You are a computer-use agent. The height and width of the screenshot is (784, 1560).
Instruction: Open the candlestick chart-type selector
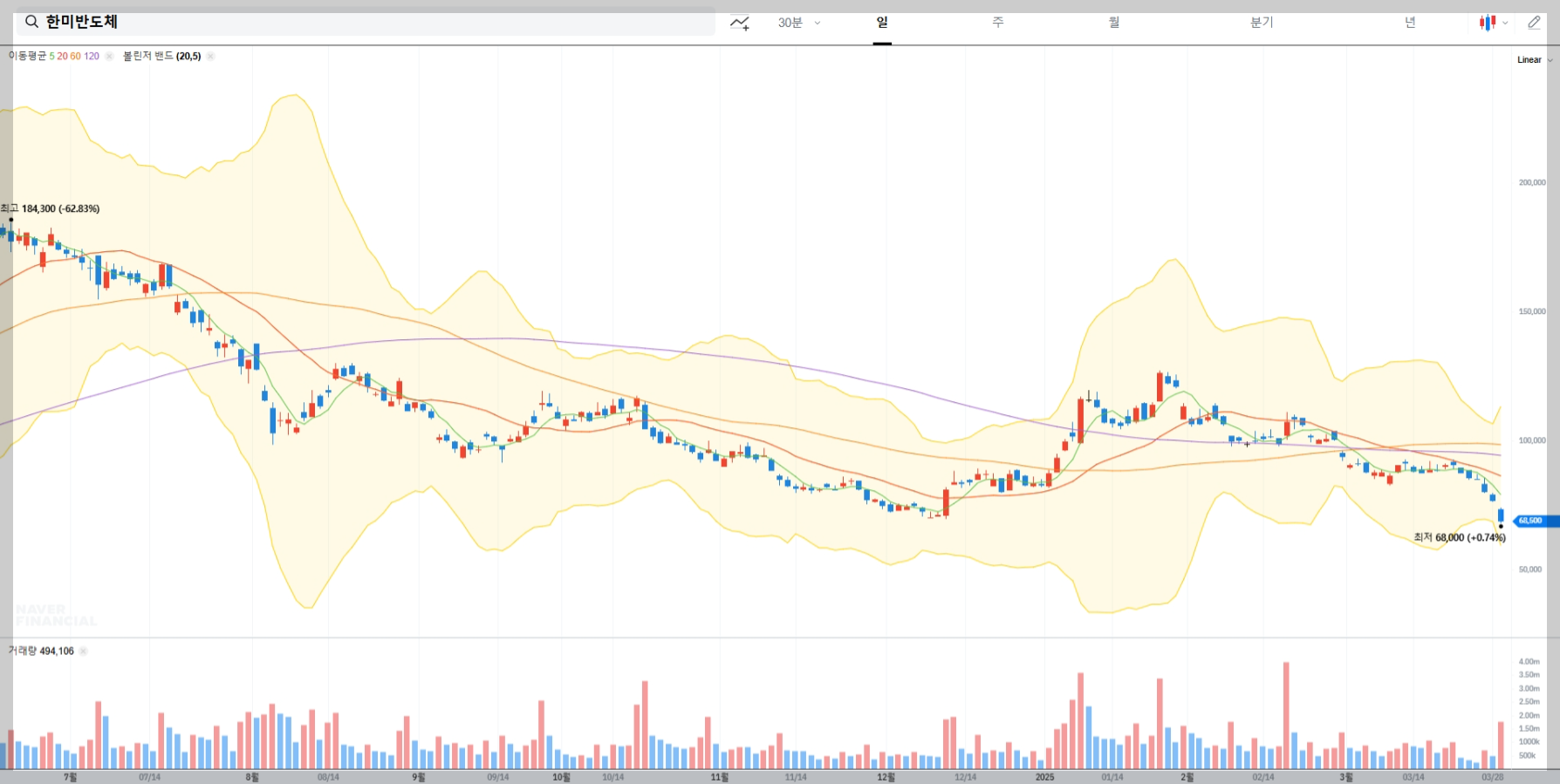[1493, 23]
